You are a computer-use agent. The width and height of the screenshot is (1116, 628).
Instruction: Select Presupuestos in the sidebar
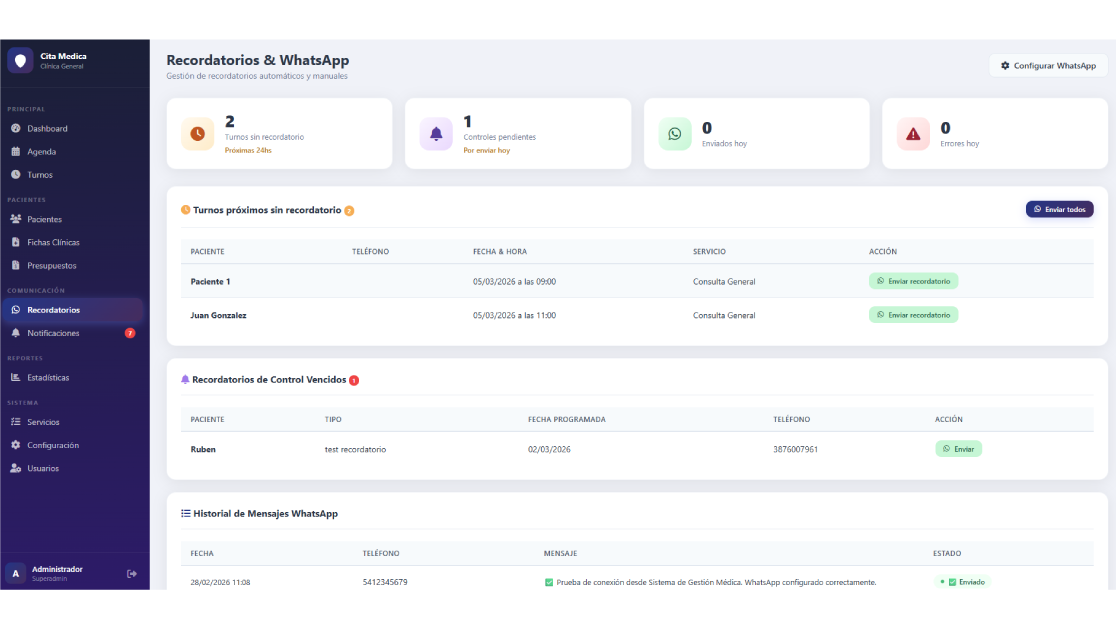51,266
